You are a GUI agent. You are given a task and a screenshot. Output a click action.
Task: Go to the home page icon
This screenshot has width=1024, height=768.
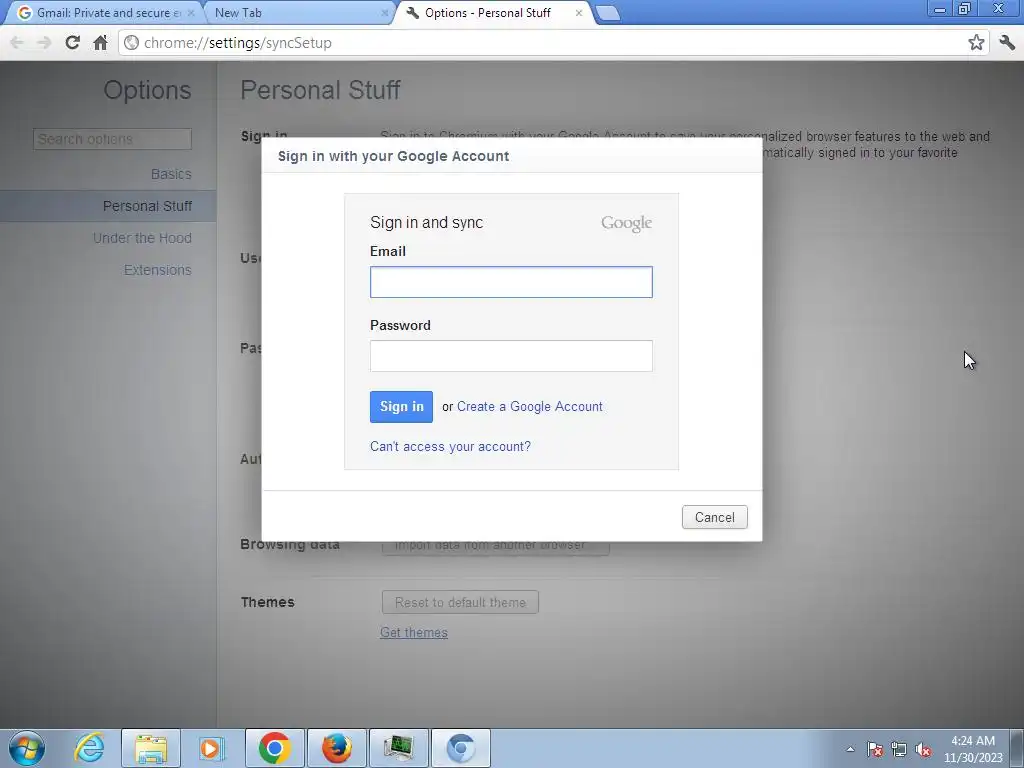pyautogui.click(x=100, y=42)
